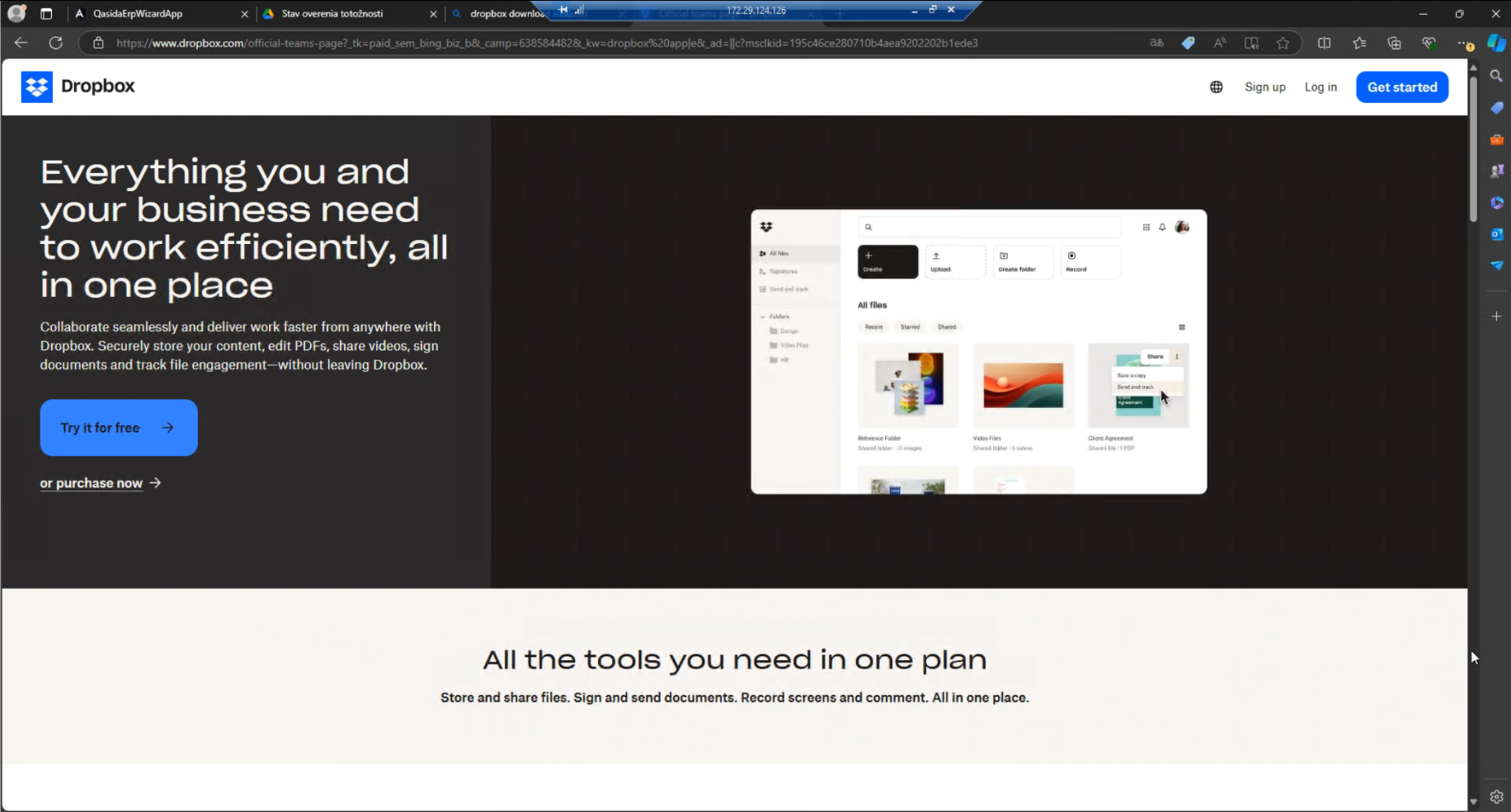Switch to the QasidaErpWizardApp tab
The height and width of the screenshot is (812, 1511).
(x=138, y=14)
